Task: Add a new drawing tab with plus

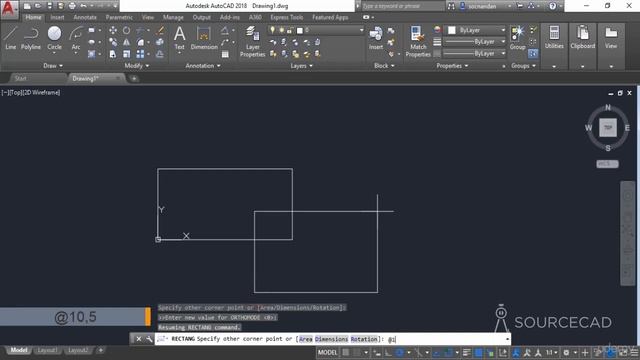Action: pyautogui.click(x=134, y=78)
